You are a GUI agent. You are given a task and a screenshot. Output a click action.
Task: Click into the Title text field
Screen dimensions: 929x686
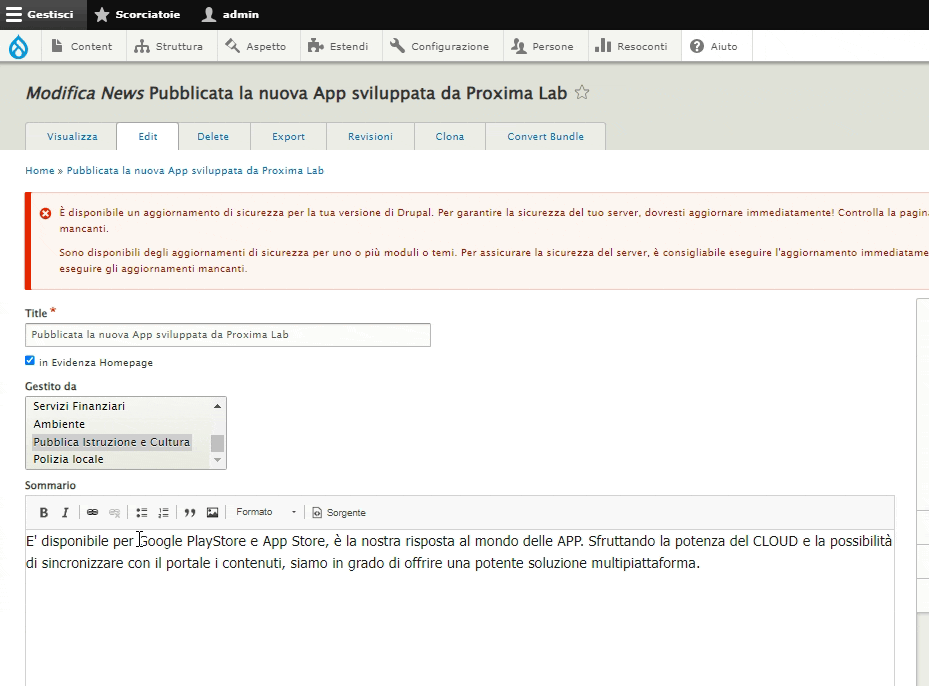228,335
